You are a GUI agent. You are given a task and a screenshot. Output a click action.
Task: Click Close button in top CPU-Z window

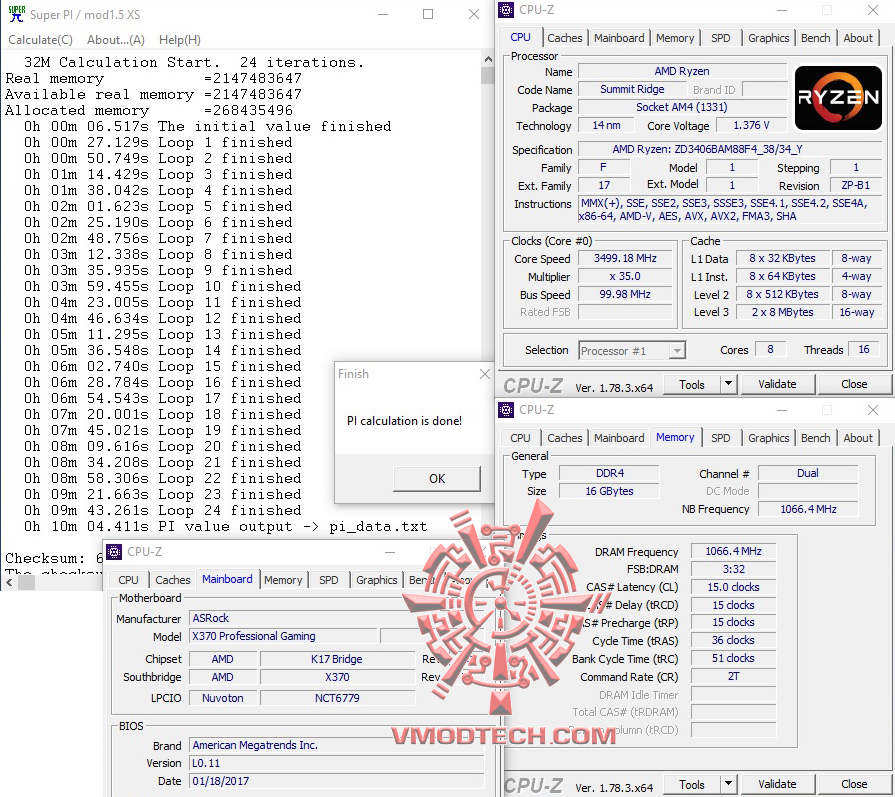point(854,385)
